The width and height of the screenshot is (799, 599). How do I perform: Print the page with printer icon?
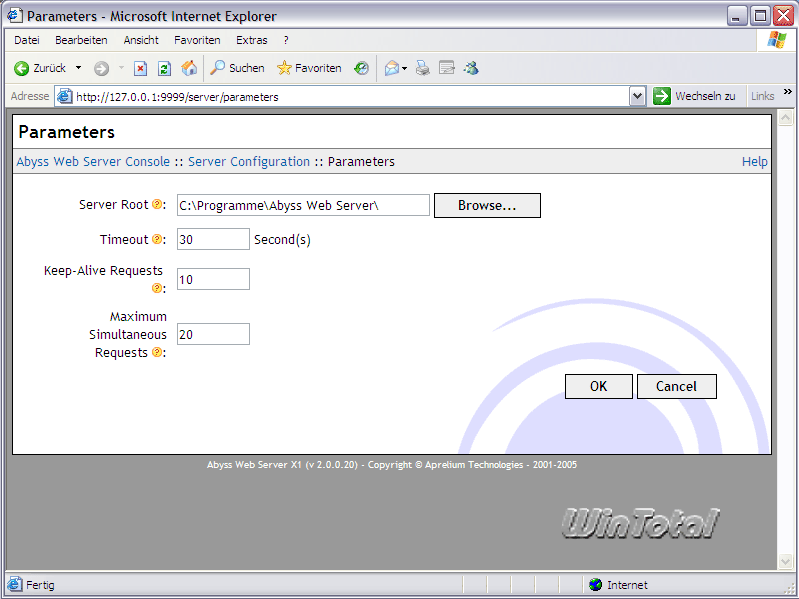tap(422, 68)
